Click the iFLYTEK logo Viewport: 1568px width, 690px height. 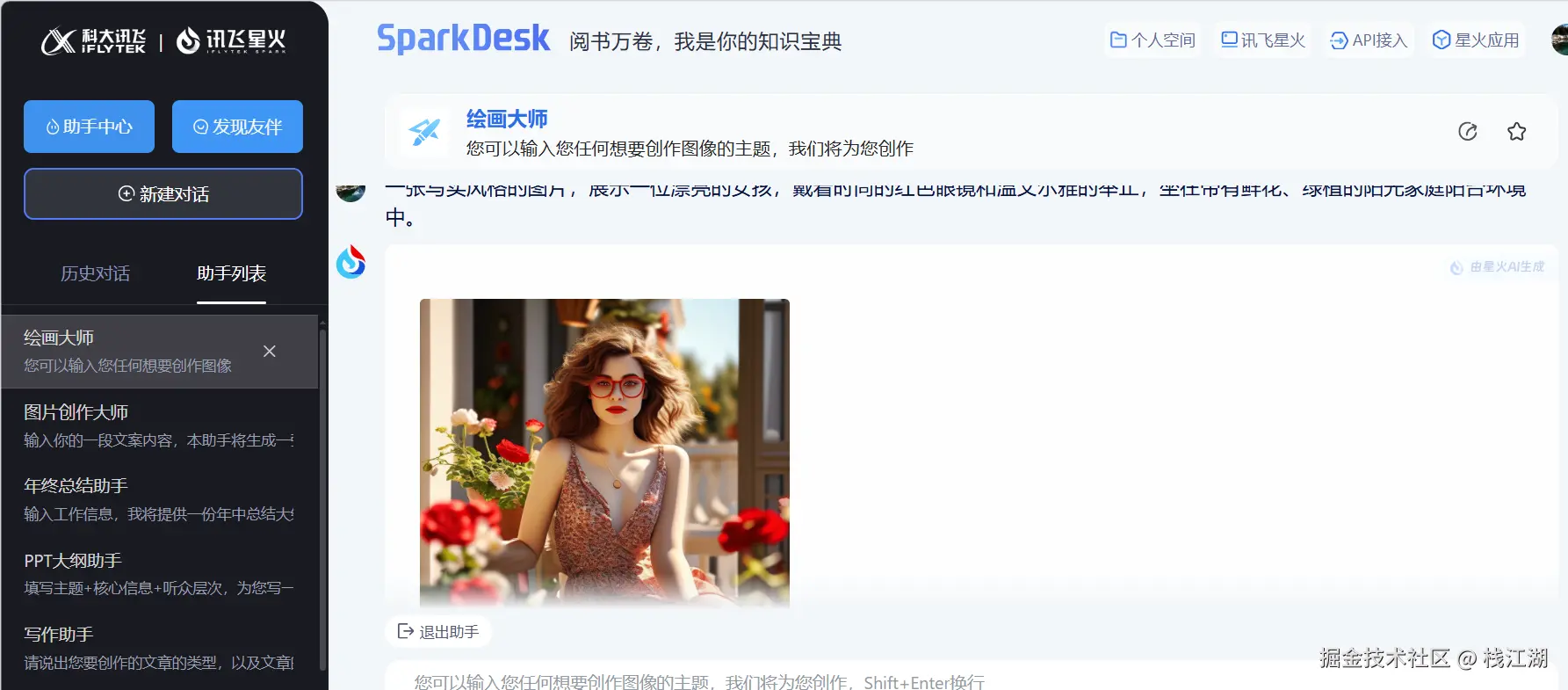click(94, 40)
